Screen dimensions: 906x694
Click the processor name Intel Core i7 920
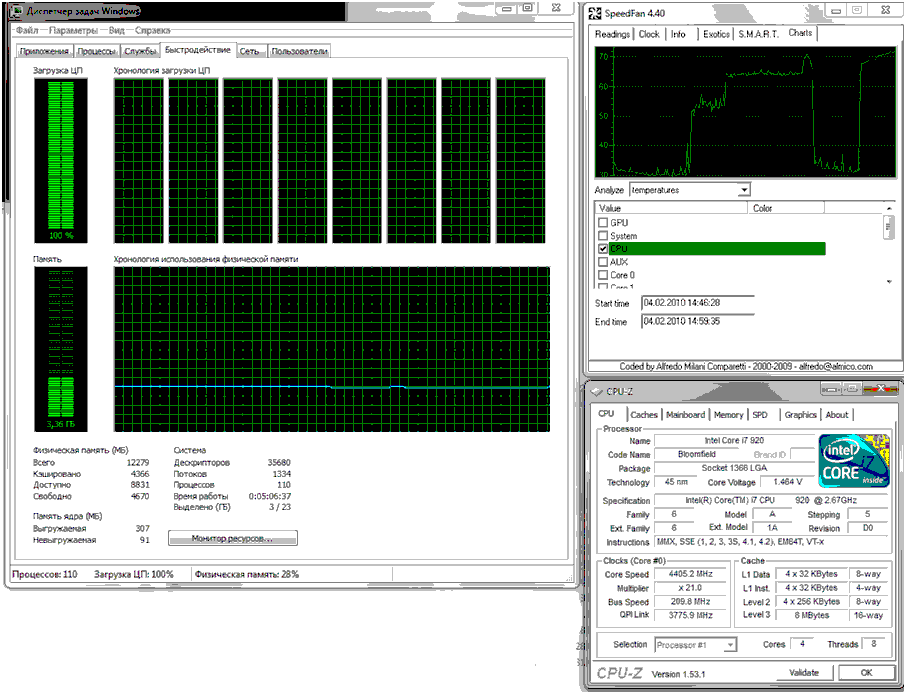pyautogui.click(x=734, y=440)
